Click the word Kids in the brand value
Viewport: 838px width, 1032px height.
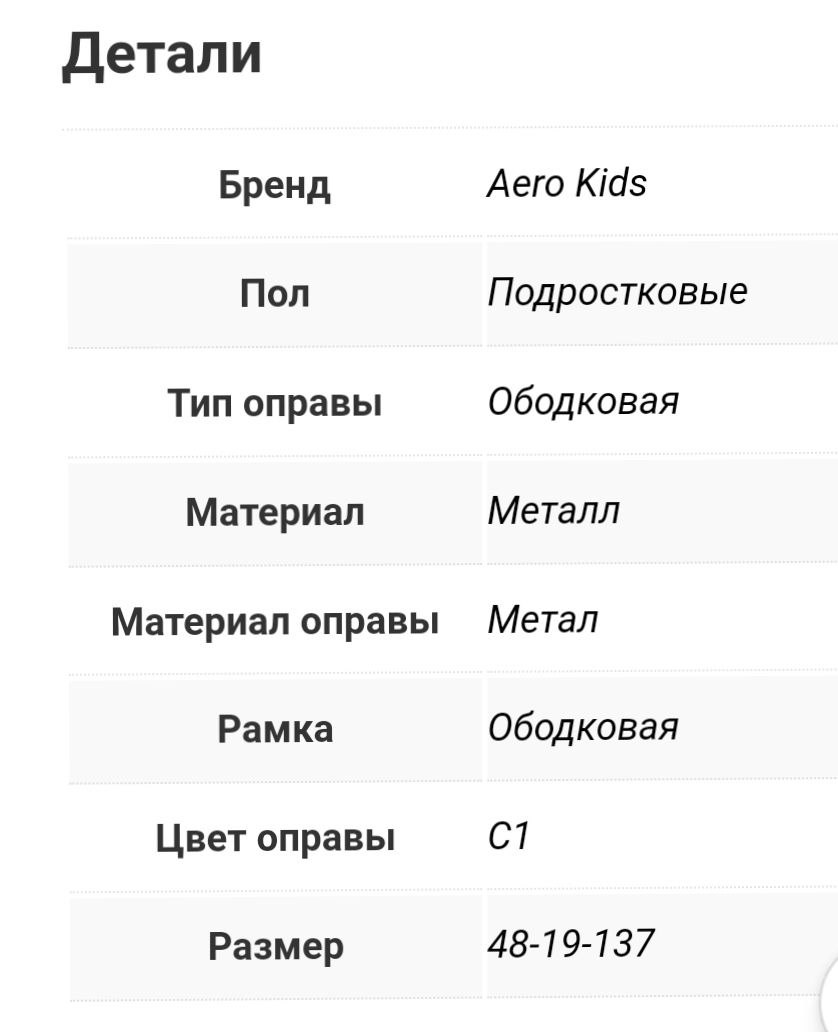click(609, 184)
